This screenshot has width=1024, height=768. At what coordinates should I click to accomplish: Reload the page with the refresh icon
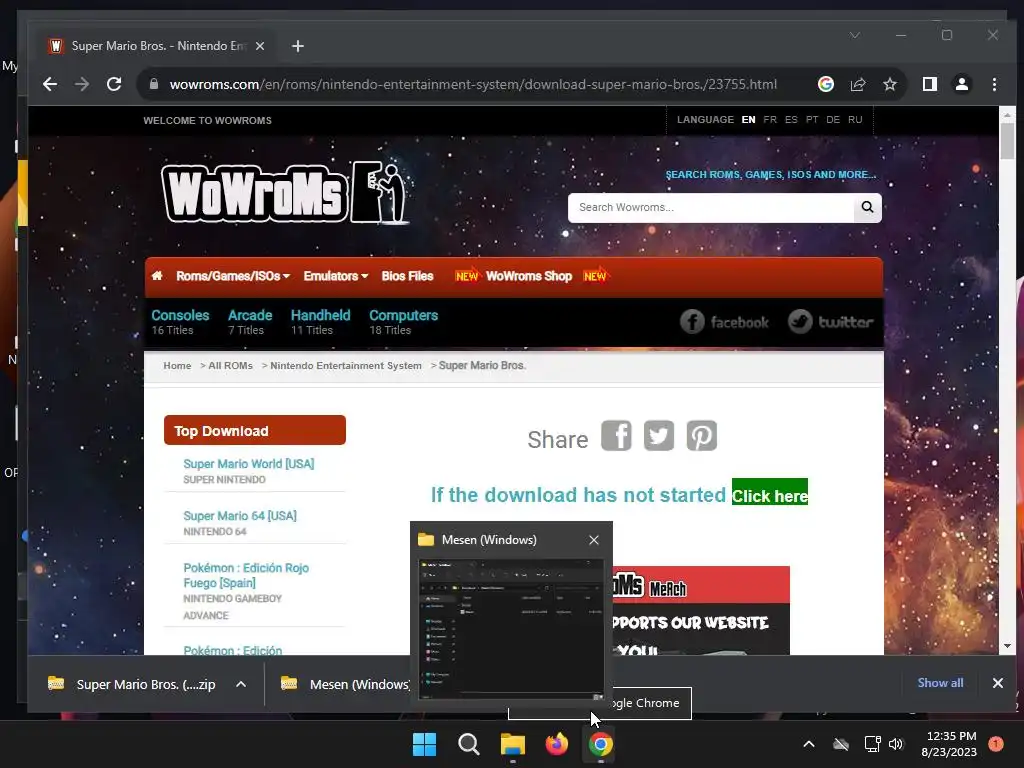pyautogui.click(x=114, y=84)
